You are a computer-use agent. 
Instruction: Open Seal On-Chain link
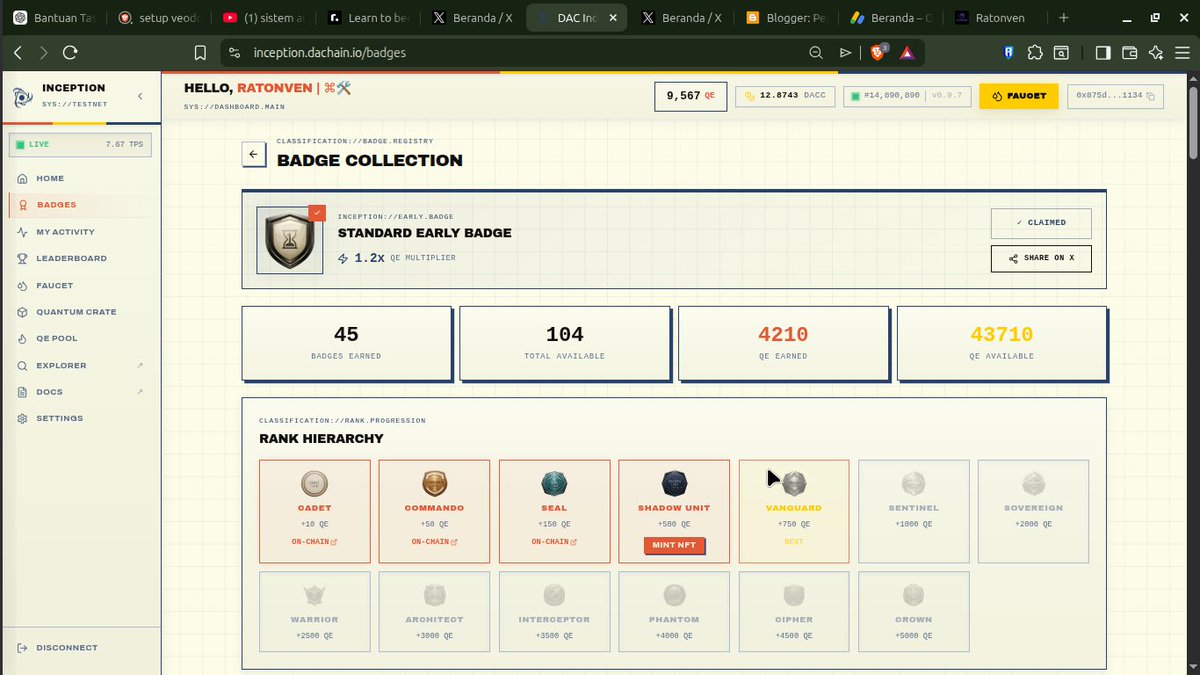[x=555, y=542]
